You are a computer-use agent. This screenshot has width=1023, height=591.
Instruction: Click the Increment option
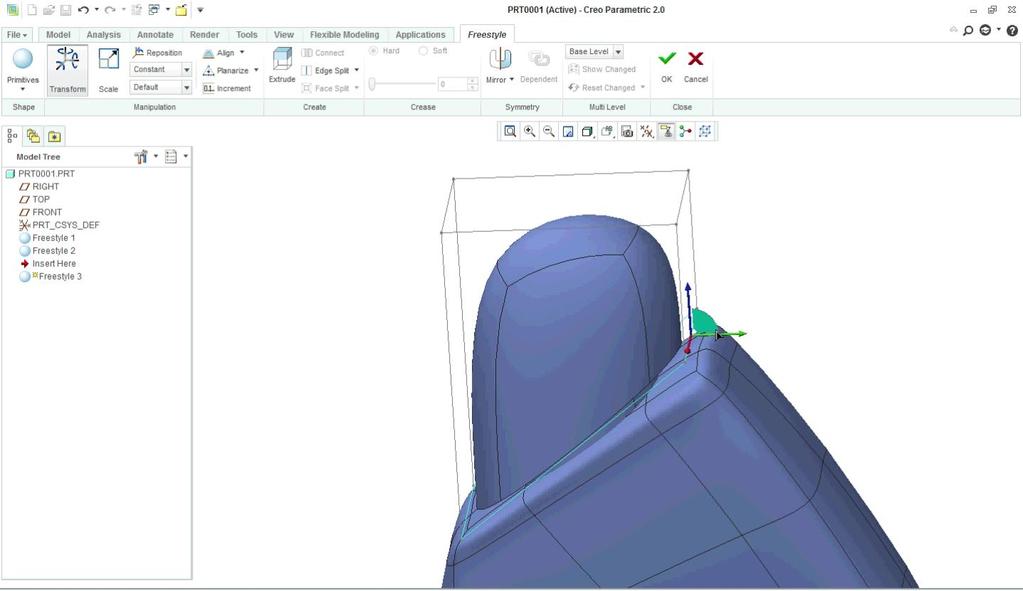click(x=227, y=88)
